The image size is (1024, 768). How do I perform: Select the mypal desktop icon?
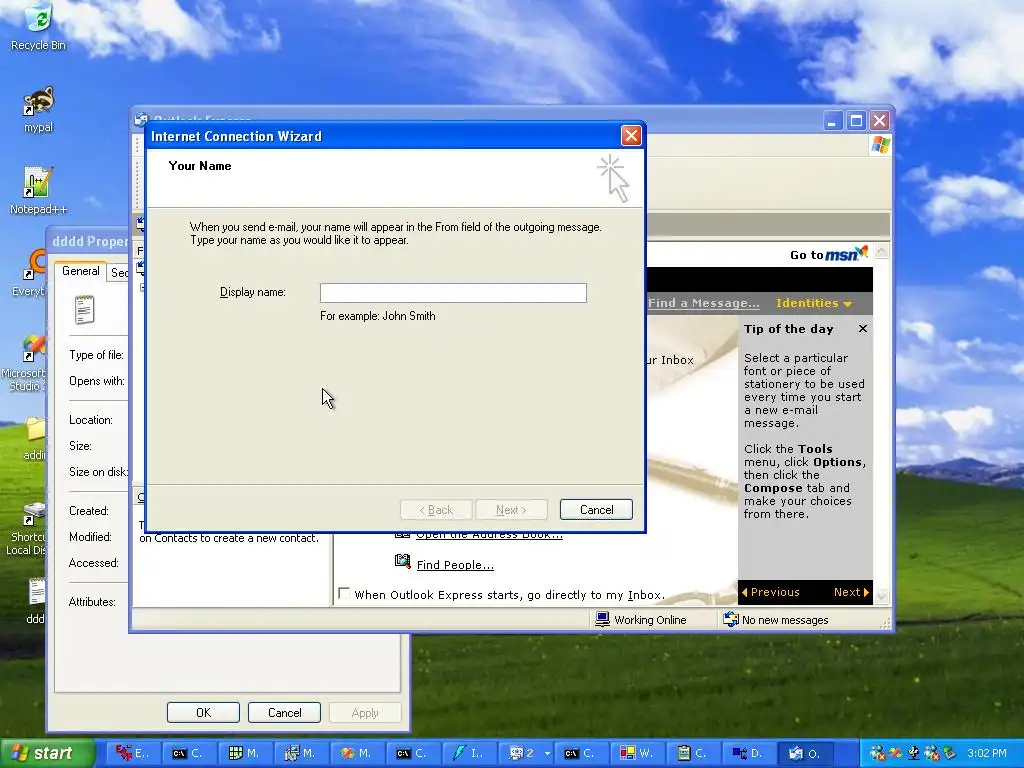[x=39, y=109]
